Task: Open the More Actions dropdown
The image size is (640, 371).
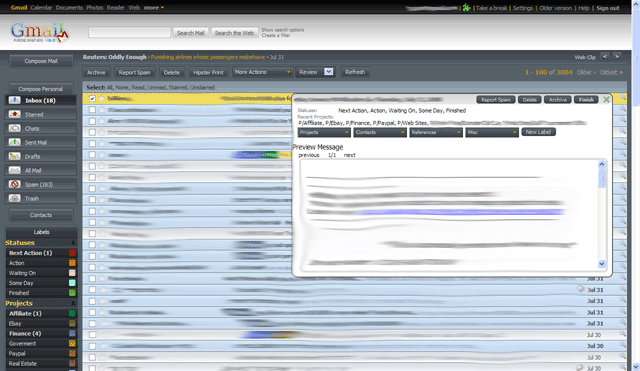Action: click(x=262, y=72)
